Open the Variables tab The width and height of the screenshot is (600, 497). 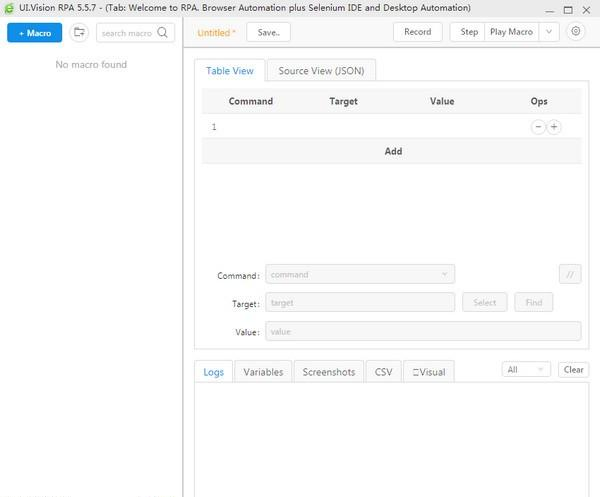click(263, 372)
